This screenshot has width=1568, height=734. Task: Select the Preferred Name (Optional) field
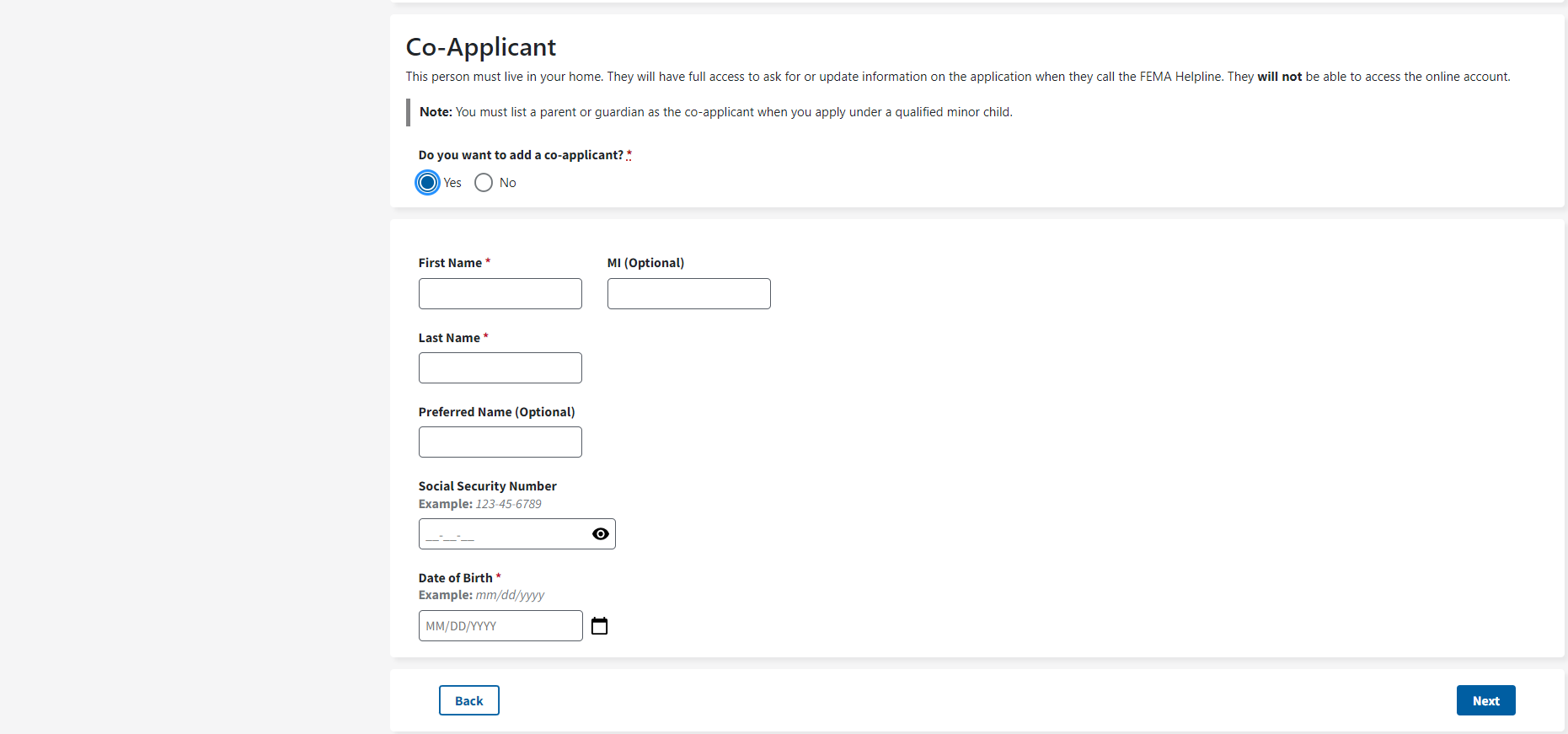(500, 442)
